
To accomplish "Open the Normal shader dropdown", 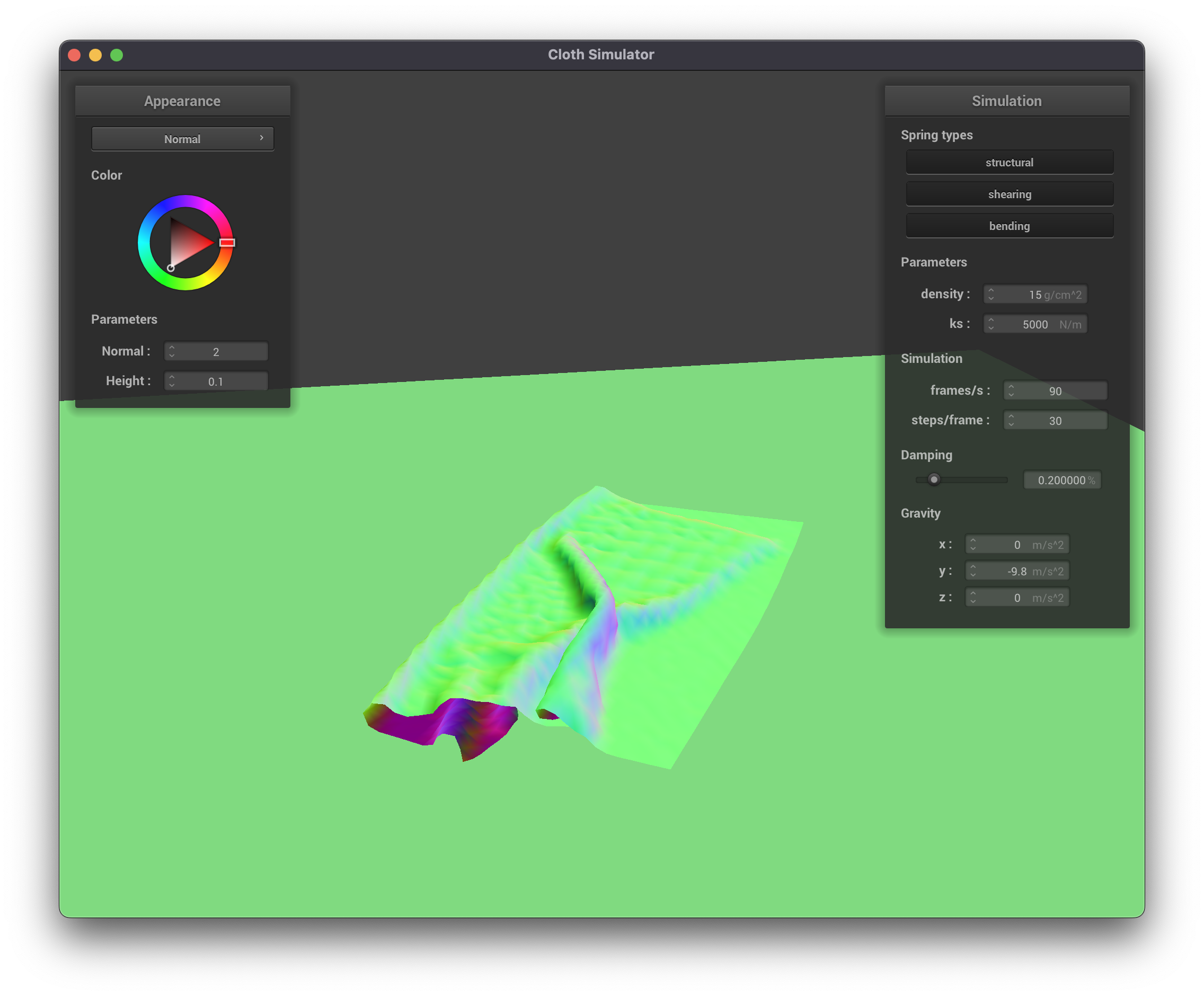I will click(182, 139).
